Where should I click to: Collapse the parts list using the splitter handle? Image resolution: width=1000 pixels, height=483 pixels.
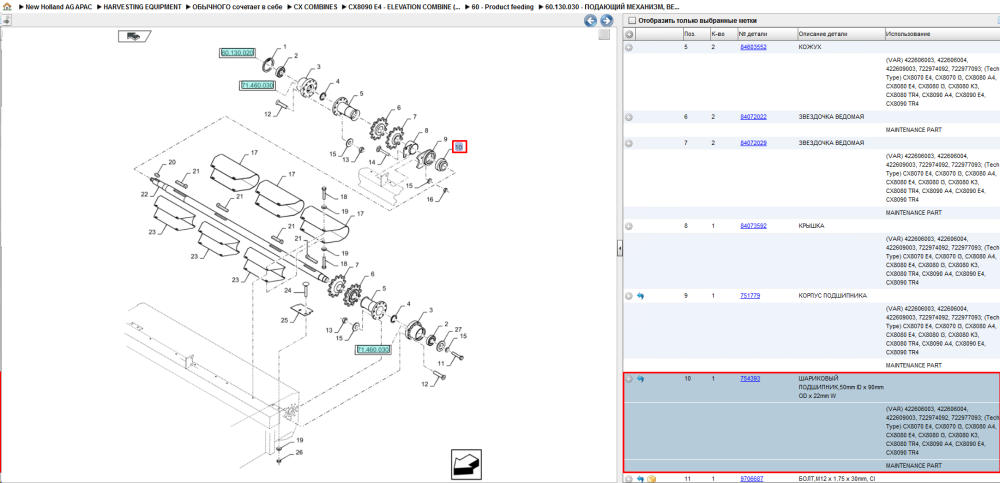pyautogui.click(x=620, y=248)
